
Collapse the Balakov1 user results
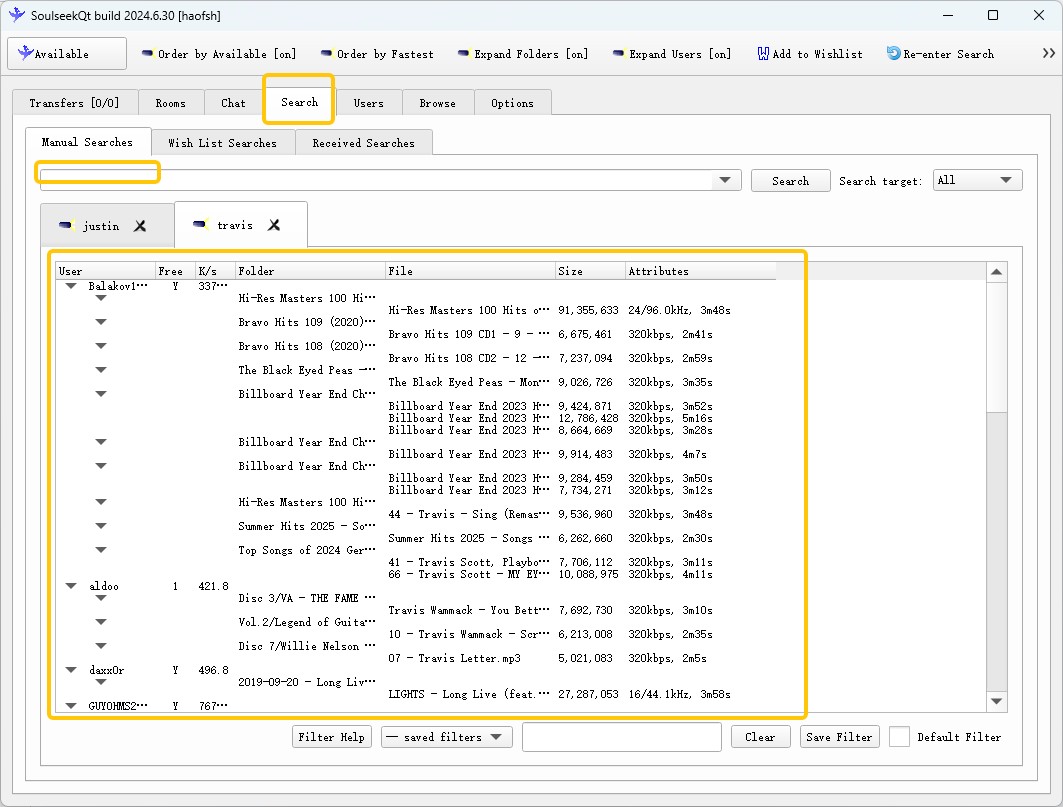tap(70, 286)
